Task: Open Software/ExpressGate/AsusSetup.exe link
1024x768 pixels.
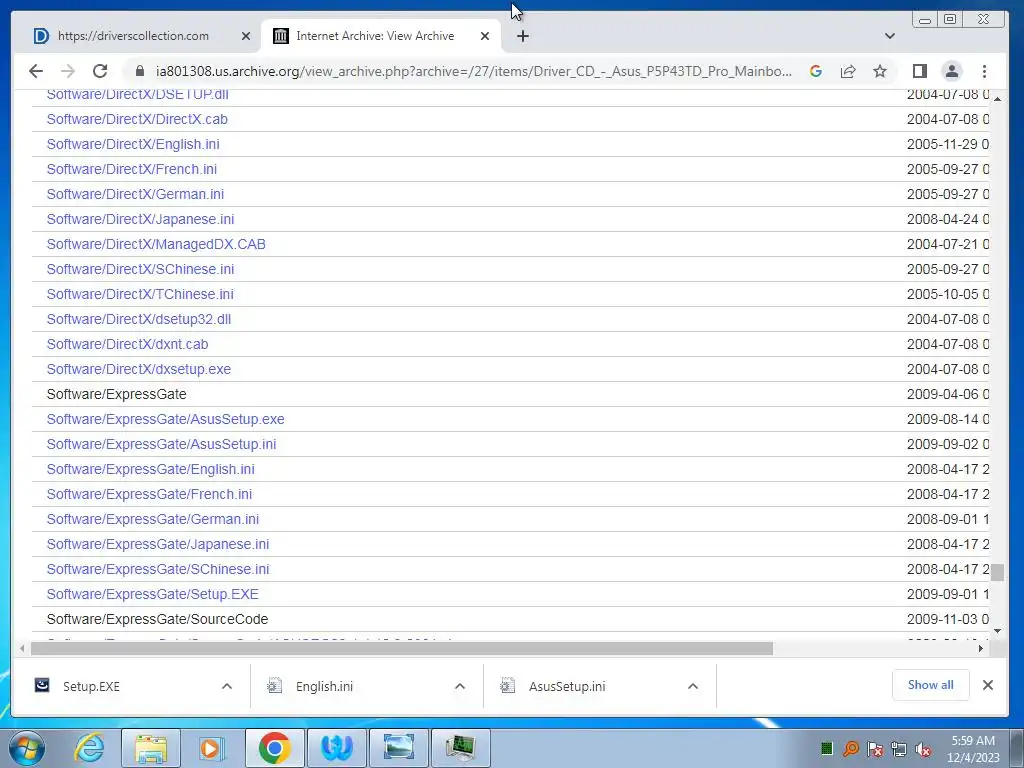Action: tap(166, 419)
